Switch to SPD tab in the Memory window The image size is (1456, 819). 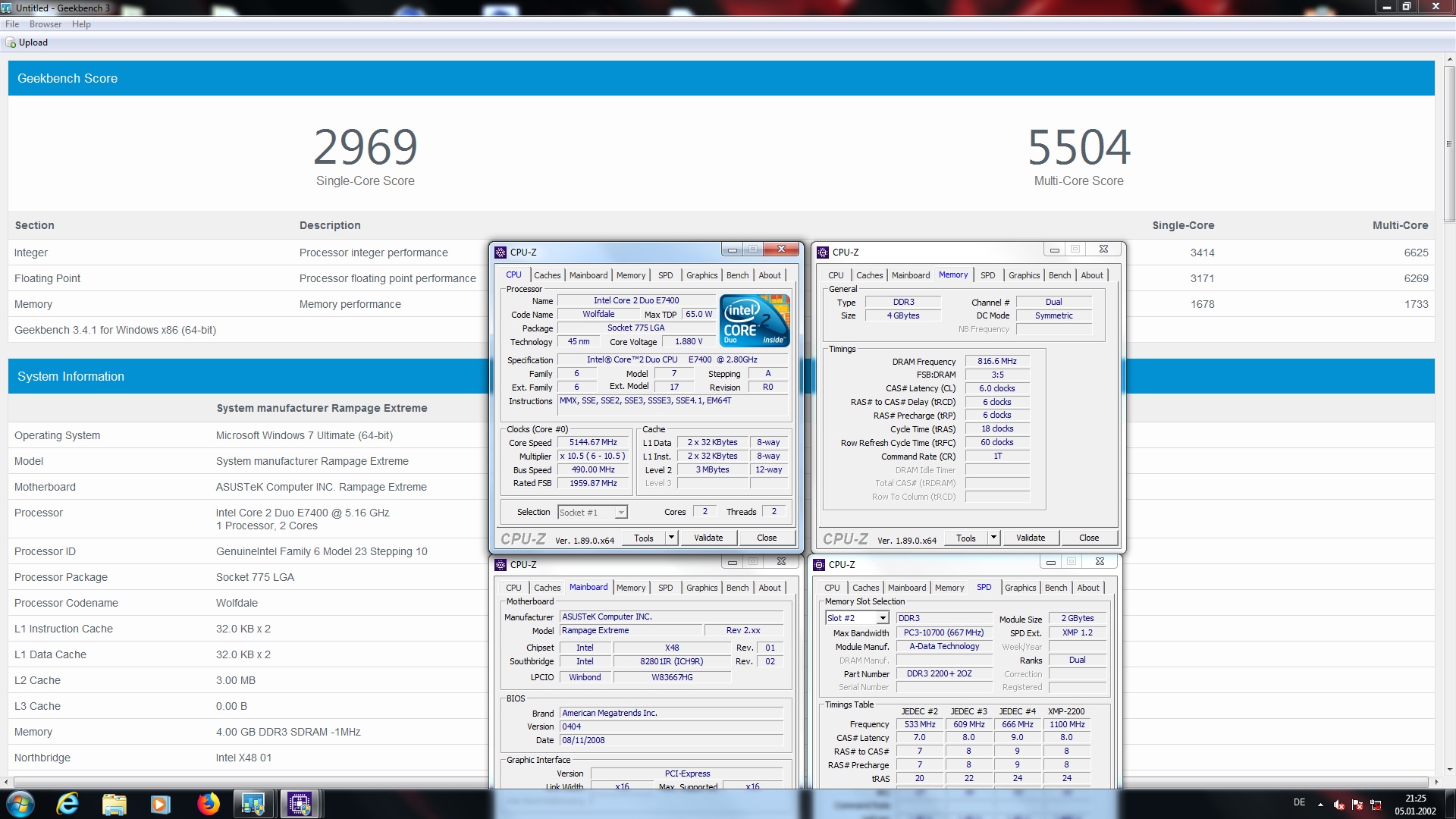[x=987, y=275]
